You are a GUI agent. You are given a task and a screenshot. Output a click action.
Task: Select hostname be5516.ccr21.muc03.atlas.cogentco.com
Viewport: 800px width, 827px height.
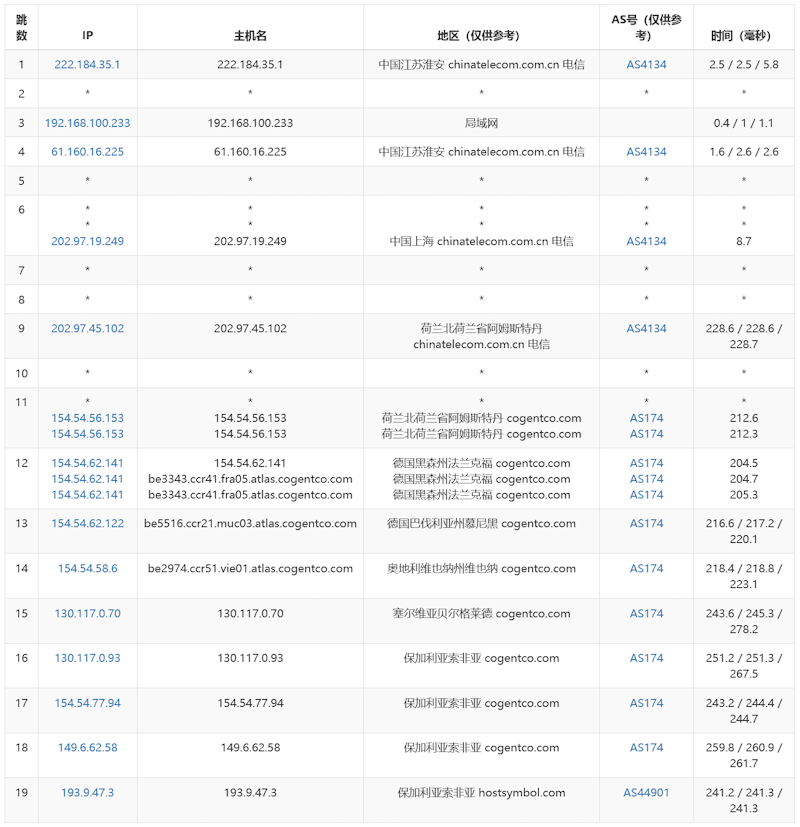(x=250, y=524)
